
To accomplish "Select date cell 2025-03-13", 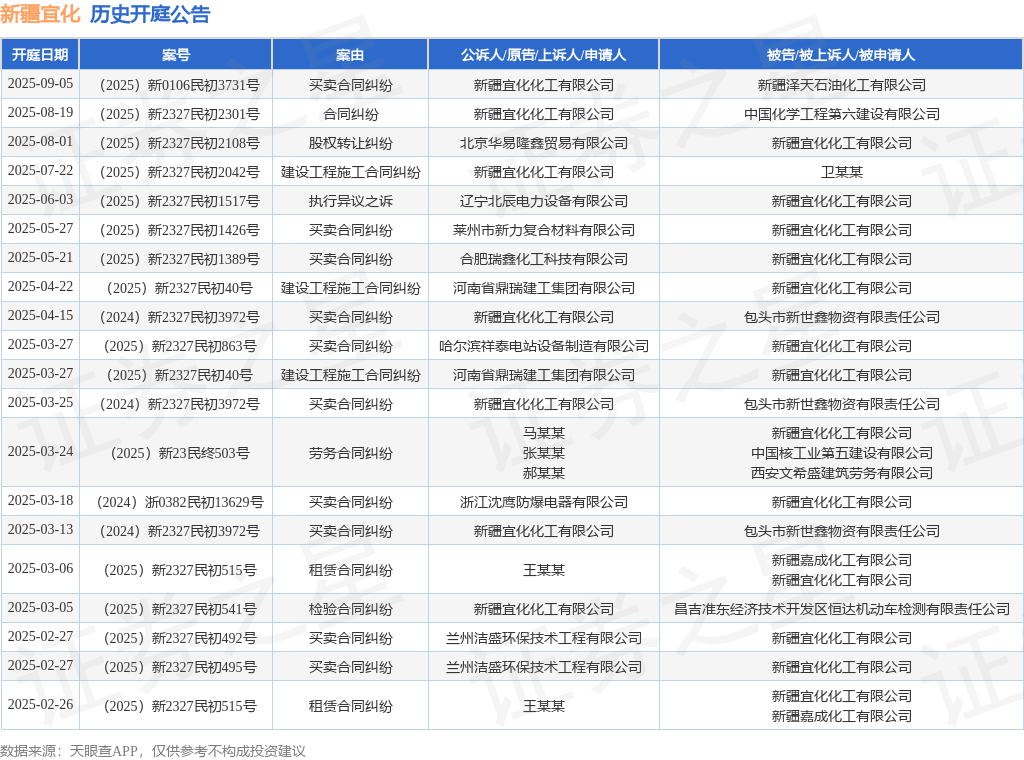I will pos(40,530).
